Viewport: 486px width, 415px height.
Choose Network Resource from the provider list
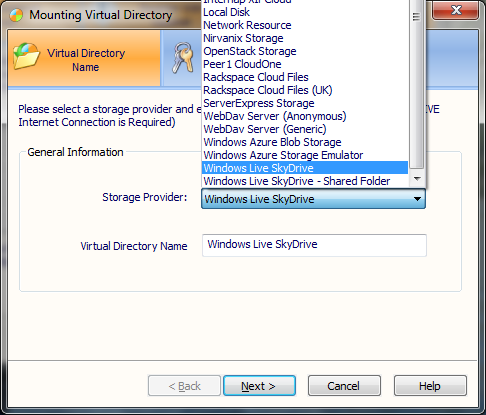click(305, 25)
